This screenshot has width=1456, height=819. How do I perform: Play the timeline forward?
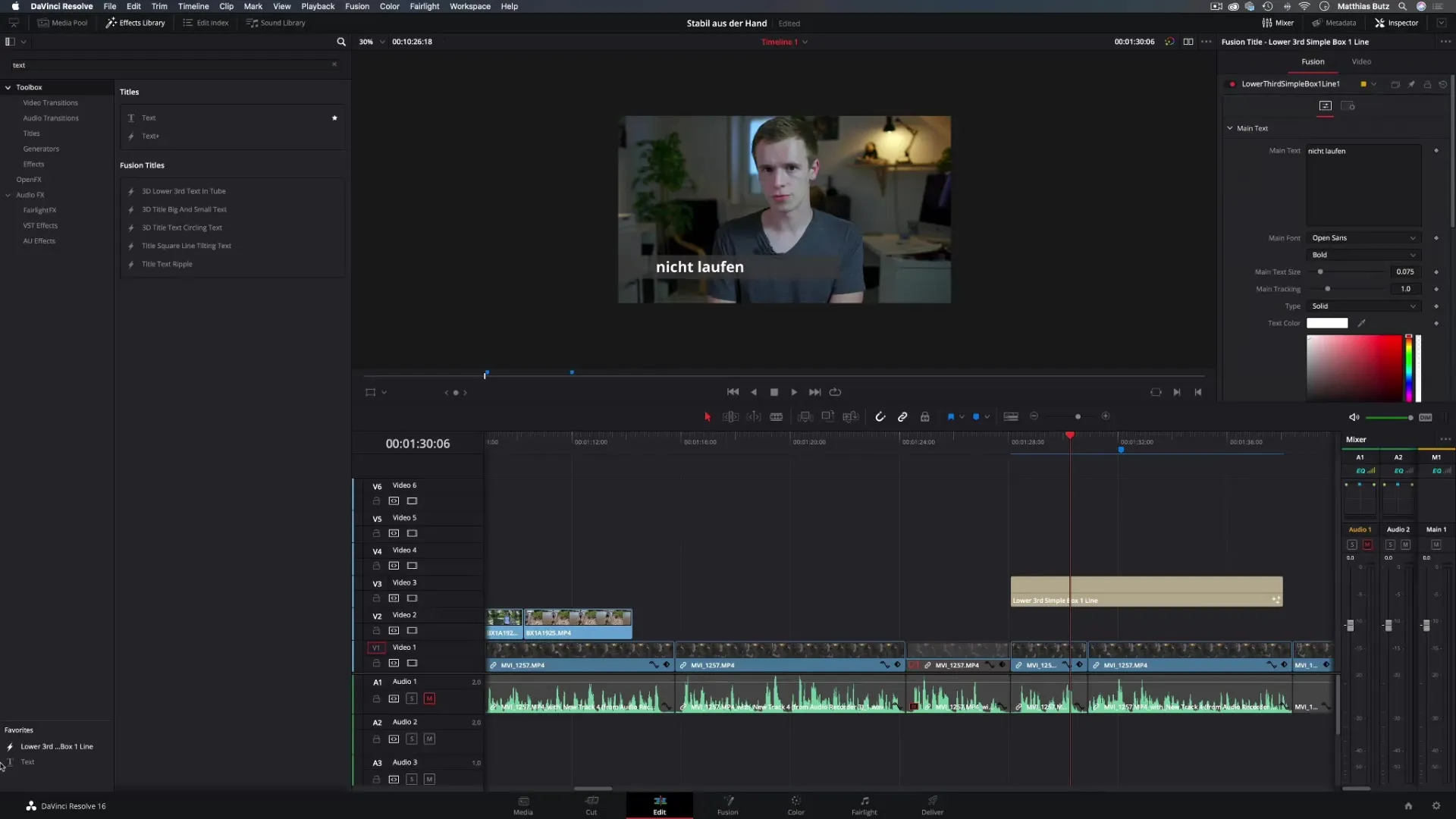coord(794,392)
